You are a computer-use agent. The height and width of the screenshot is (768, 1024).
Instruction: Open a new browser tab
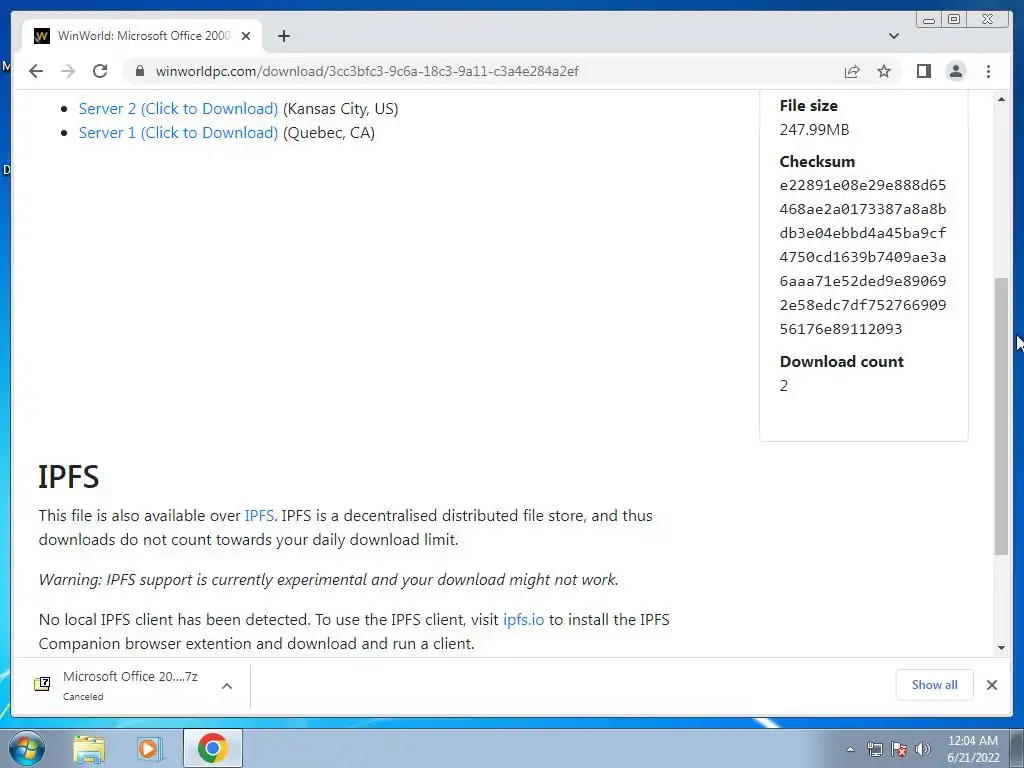pos(283,36)
